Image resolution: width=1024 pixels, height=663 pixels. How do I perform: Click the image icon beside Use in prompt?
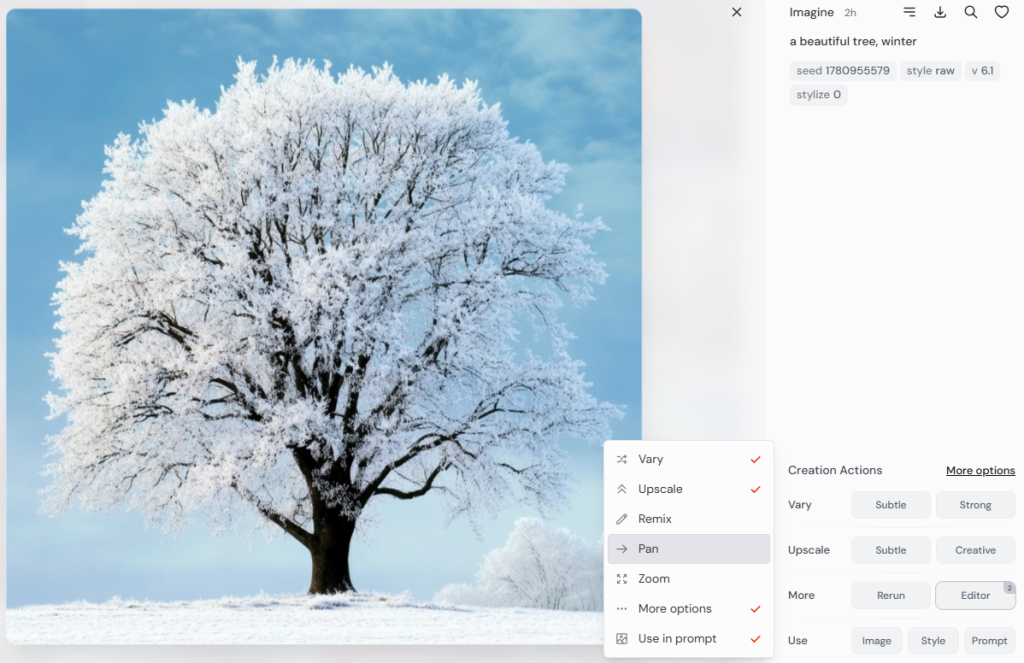tap(622, 639)
